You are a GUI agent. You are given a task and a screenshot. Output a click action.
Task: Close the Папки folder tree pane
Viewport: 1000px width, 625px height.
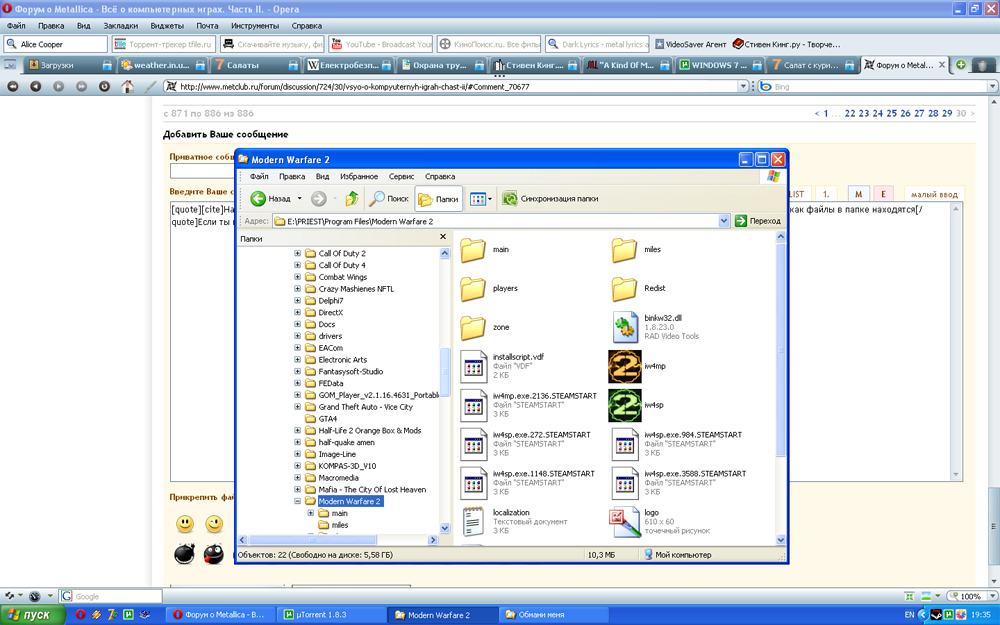point(443,238)
